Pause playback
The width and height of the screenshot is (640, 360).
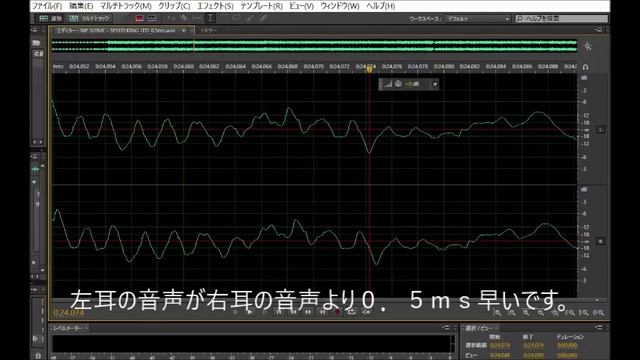point(264,312)
